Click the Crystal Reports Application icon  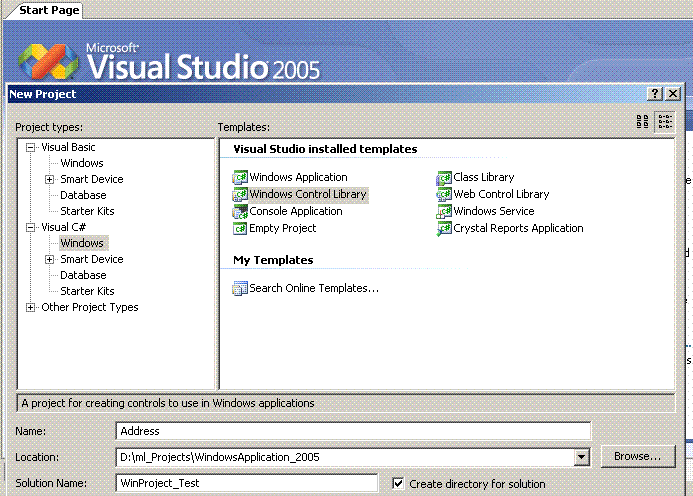[x=444, y=229]
